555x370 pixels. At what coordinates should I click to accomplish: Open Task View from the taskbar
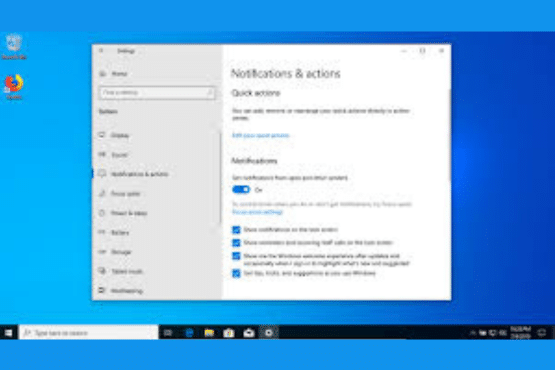click(168, 333)
